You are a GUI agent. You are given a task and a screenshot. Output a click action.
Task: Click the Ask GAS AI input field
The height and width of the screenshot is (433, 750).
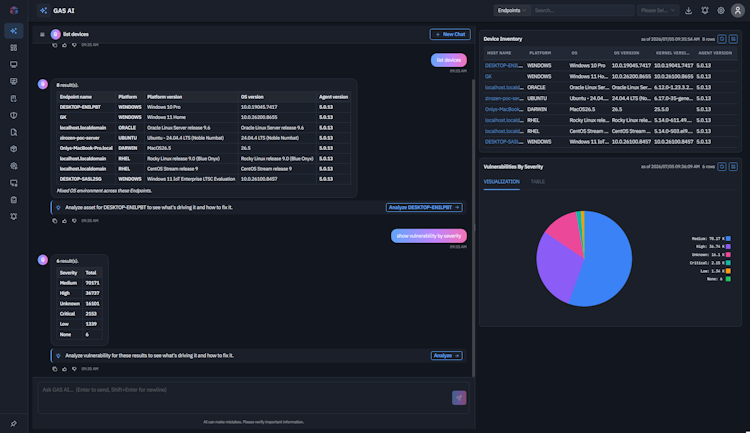(244, 397)
